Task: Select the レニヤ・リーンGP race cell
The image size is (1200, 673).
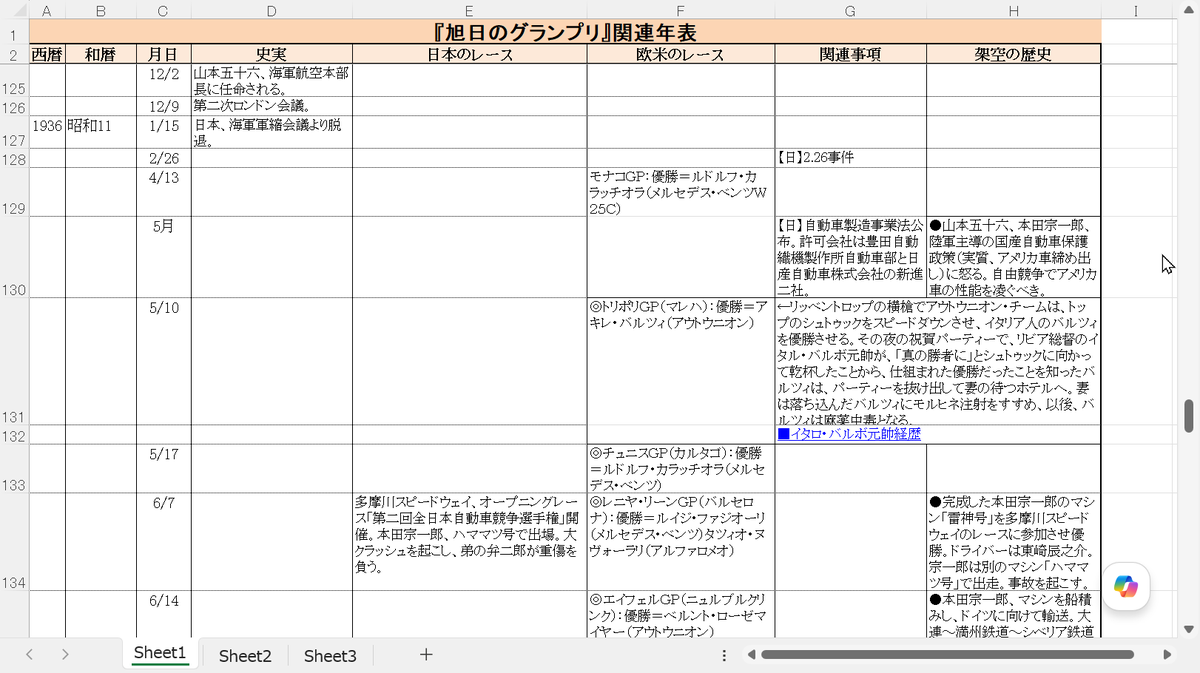Action: coord(681,541)
